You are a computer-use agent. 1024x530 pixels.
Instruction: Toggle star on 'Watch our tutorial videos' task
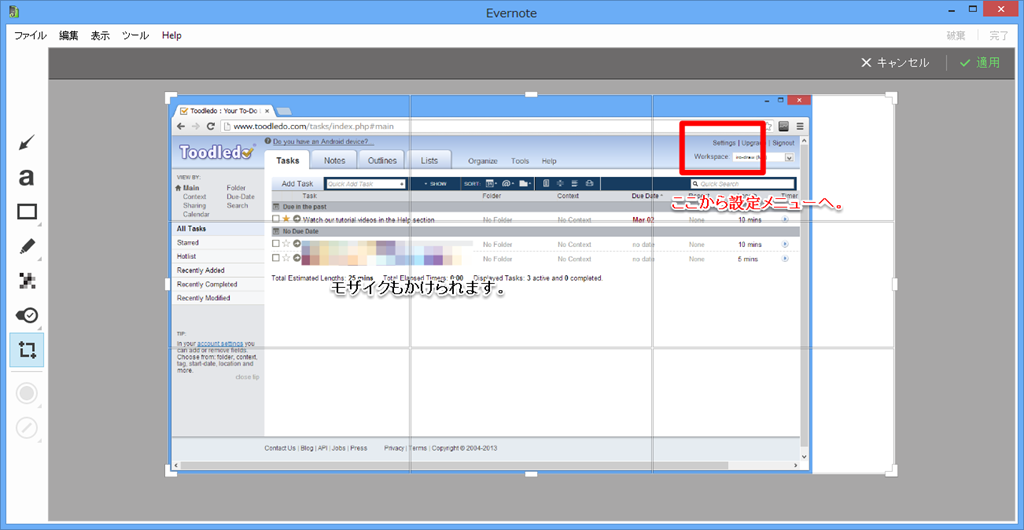click(285, 219)
